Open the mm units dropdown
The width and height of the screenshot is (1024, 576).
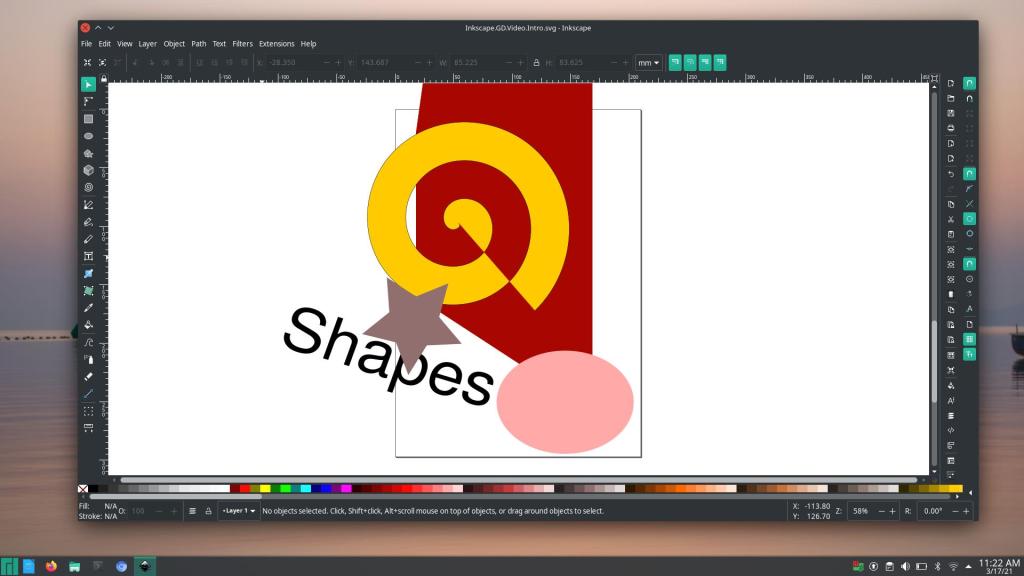pyautogui.click(x=648, y=62)
